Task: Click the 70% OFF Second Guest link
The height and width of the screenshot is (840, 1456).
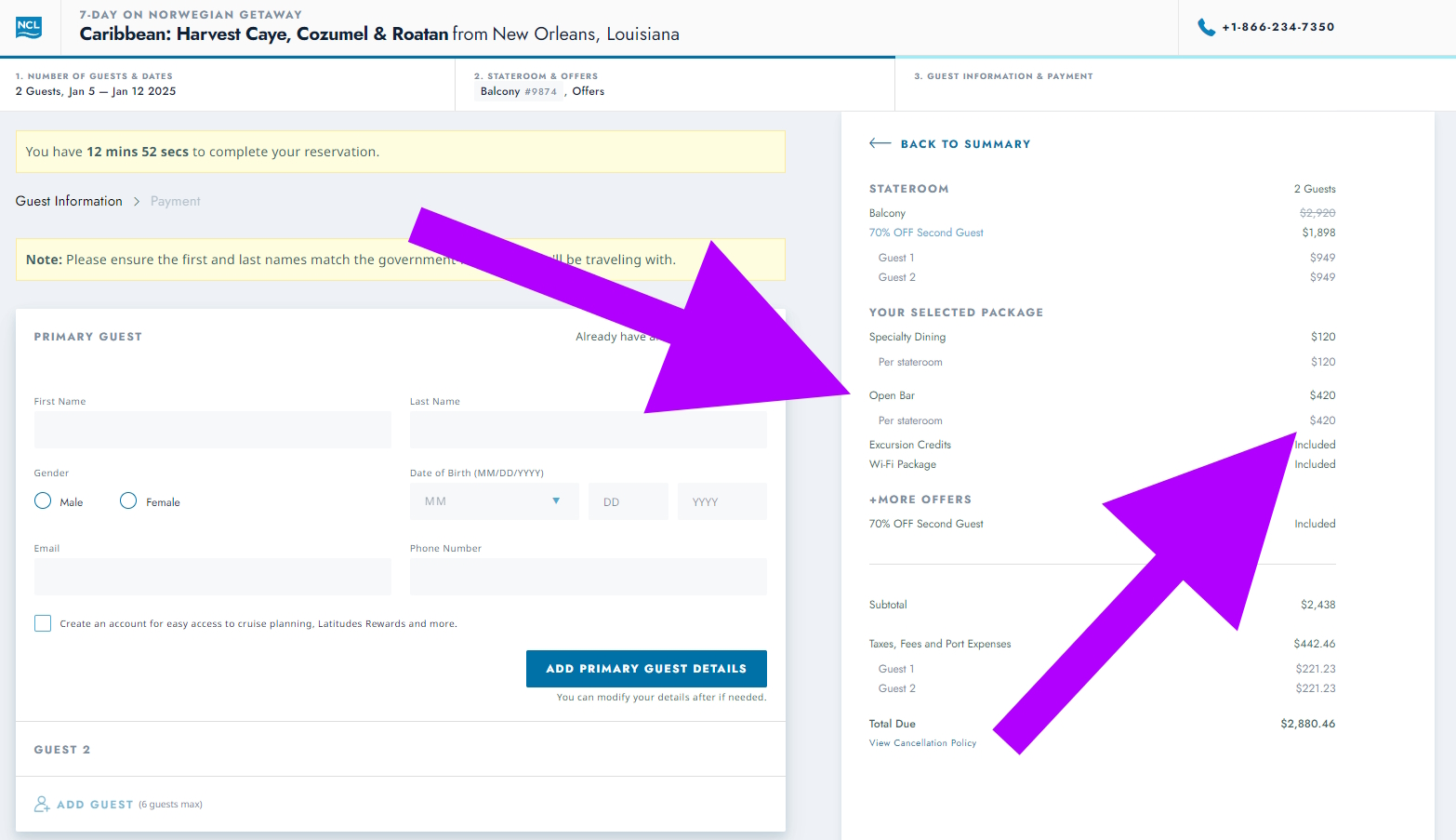Action: coord(926,233)
